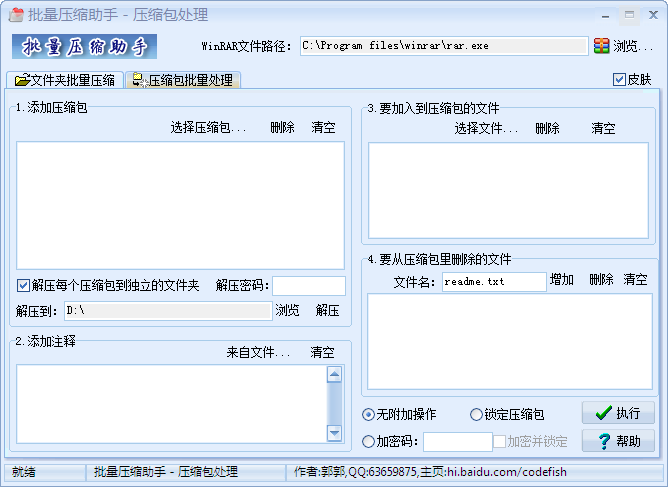Click 浏览 next to 解压到 path
668x487 pixels.
287,310
